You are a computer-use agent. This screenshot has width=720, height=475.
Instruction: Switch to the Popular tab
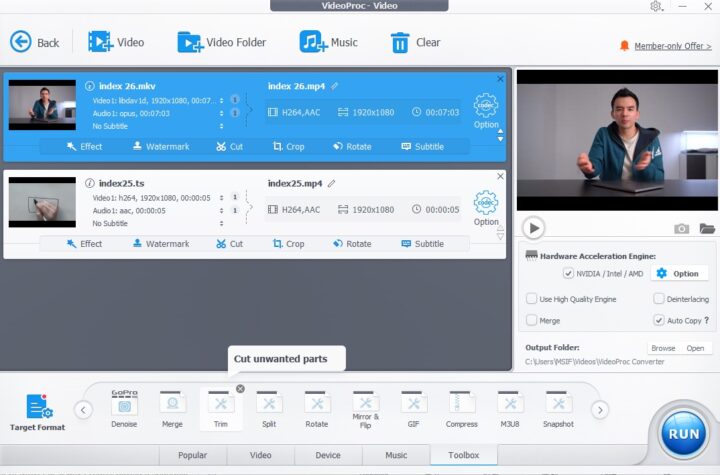coord(193,455)
